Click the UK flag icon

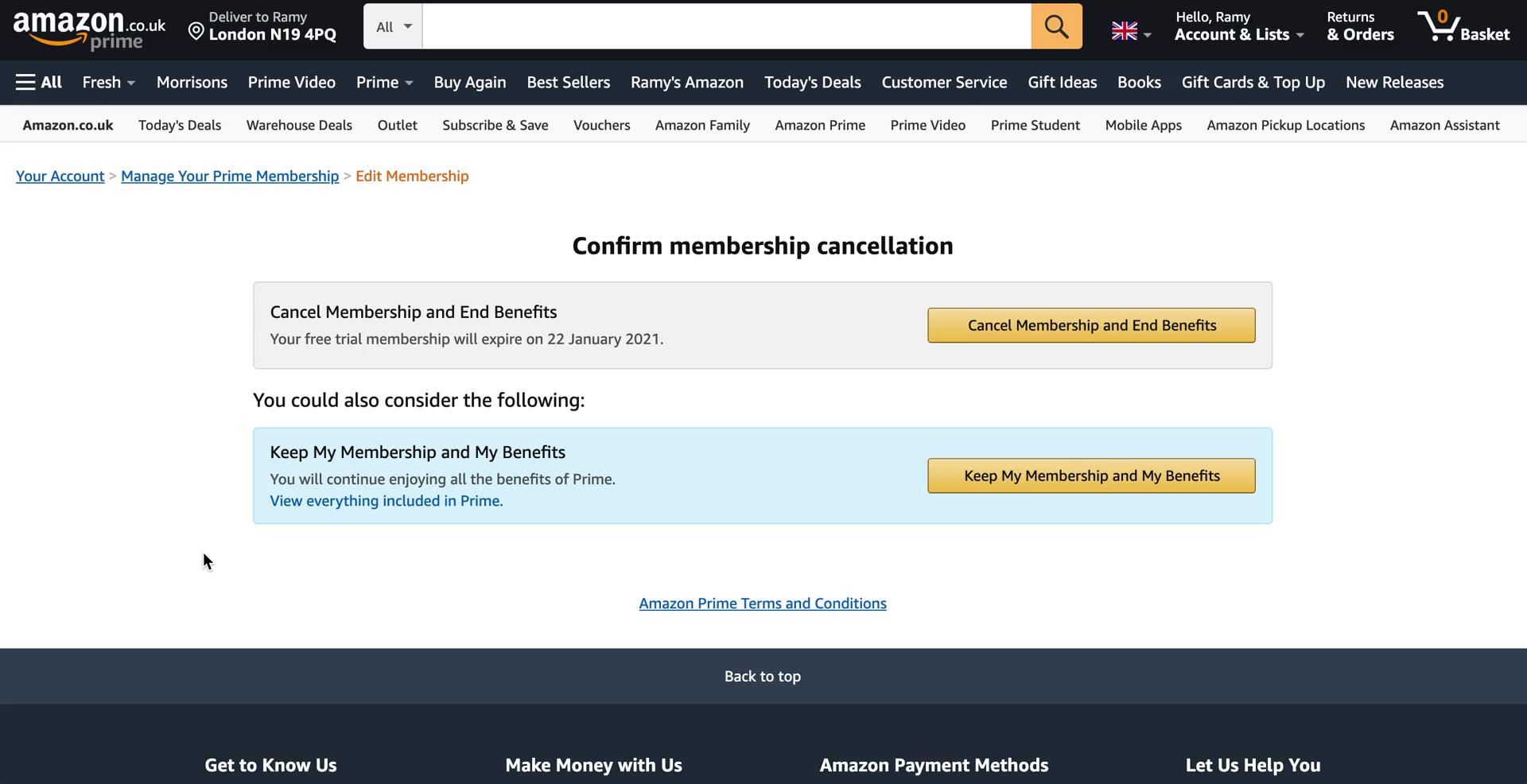tap(1123, 31)
